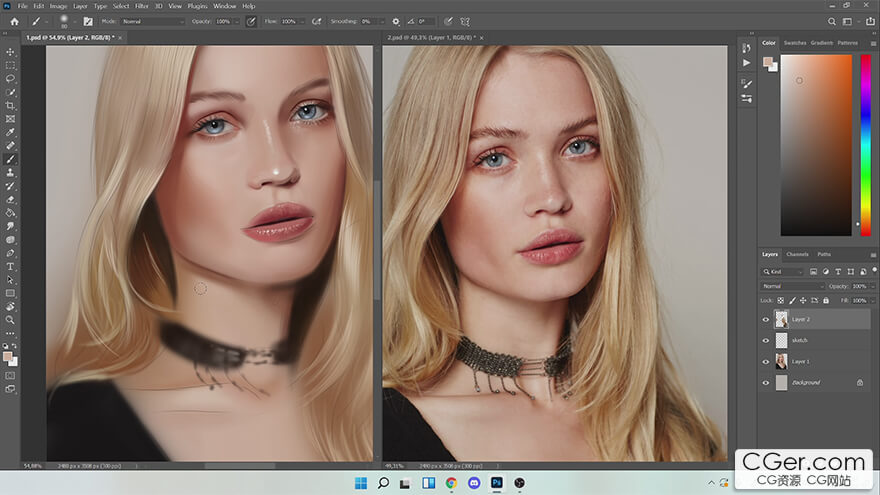Viewport: 880px width, 495px height.
Task: Open Discord from the taskbar
Action: pyautogui.click(x=474, y=483)
